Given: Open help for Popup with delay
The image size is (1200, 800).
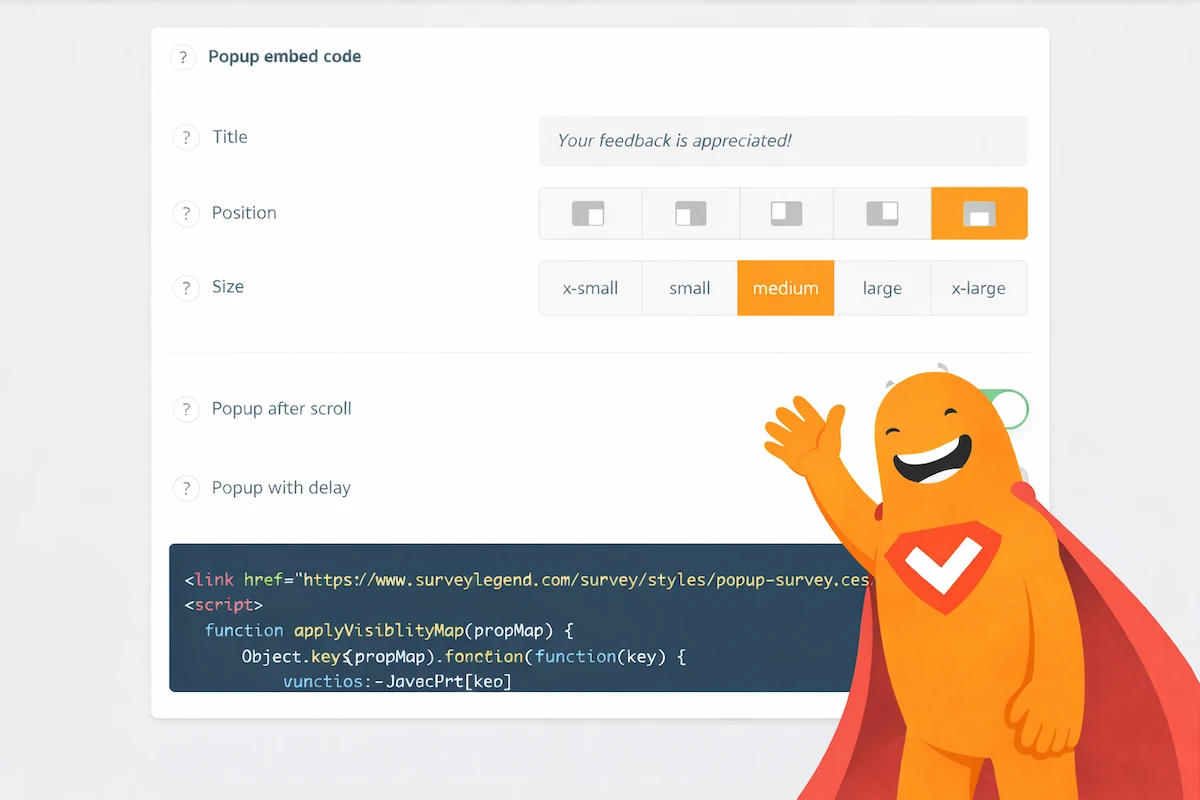Looking at the screenshot, I should (186, 488).
